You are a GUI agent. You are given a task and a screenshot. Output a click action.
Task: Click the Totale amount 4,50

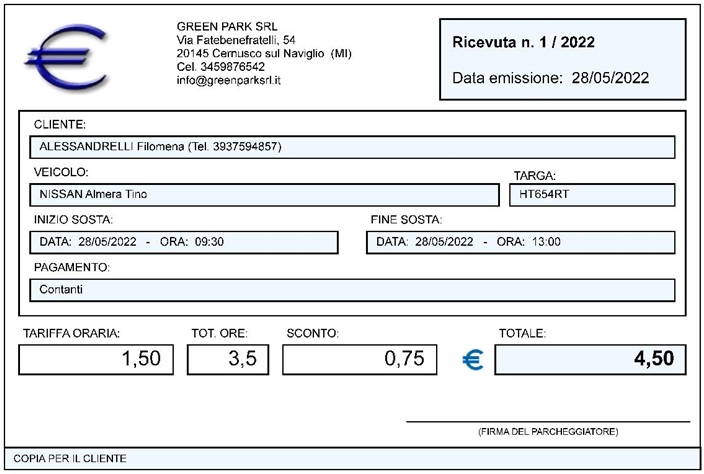(x=590, y=359)
